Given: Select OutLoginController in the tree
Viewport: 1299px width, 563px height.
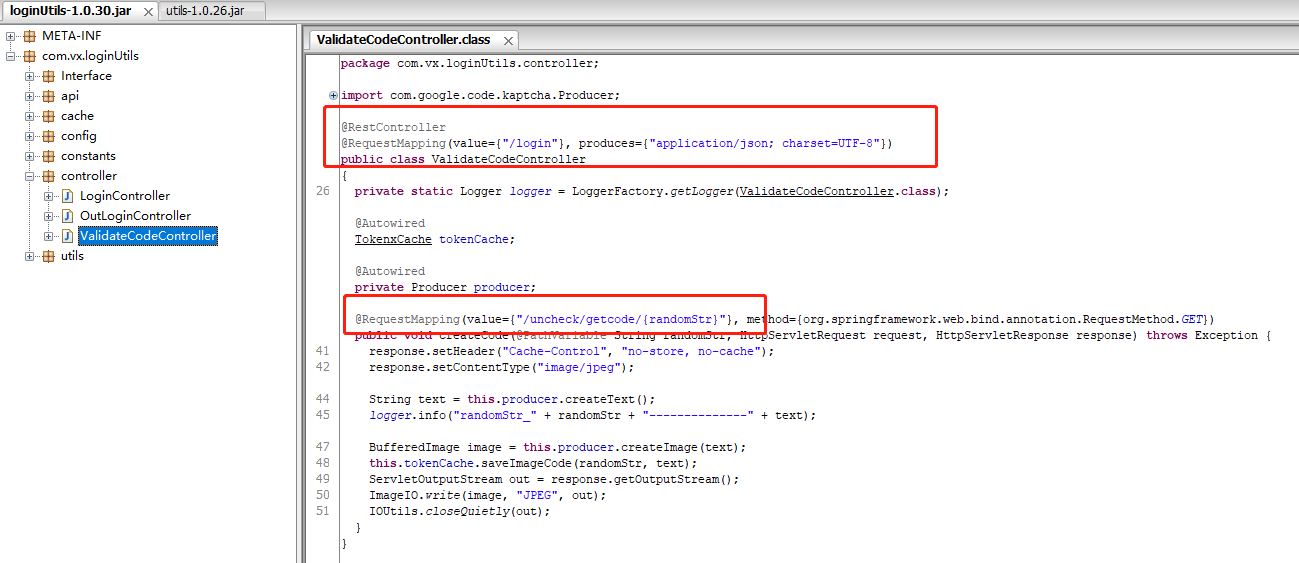Looking at the screenshot, I should click(135, 216).
